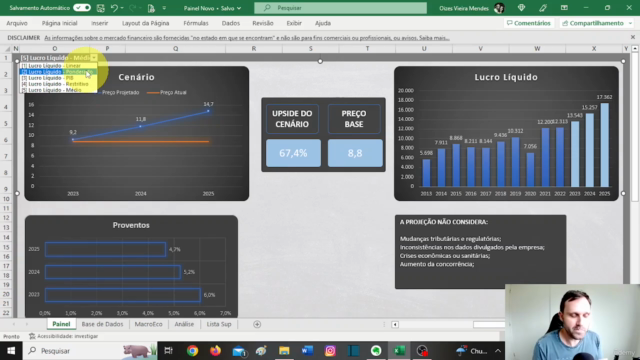Click the Task View icon in taskbar
Screen dimensions: 640x360
pyautogui.click(x=168, y=351)
